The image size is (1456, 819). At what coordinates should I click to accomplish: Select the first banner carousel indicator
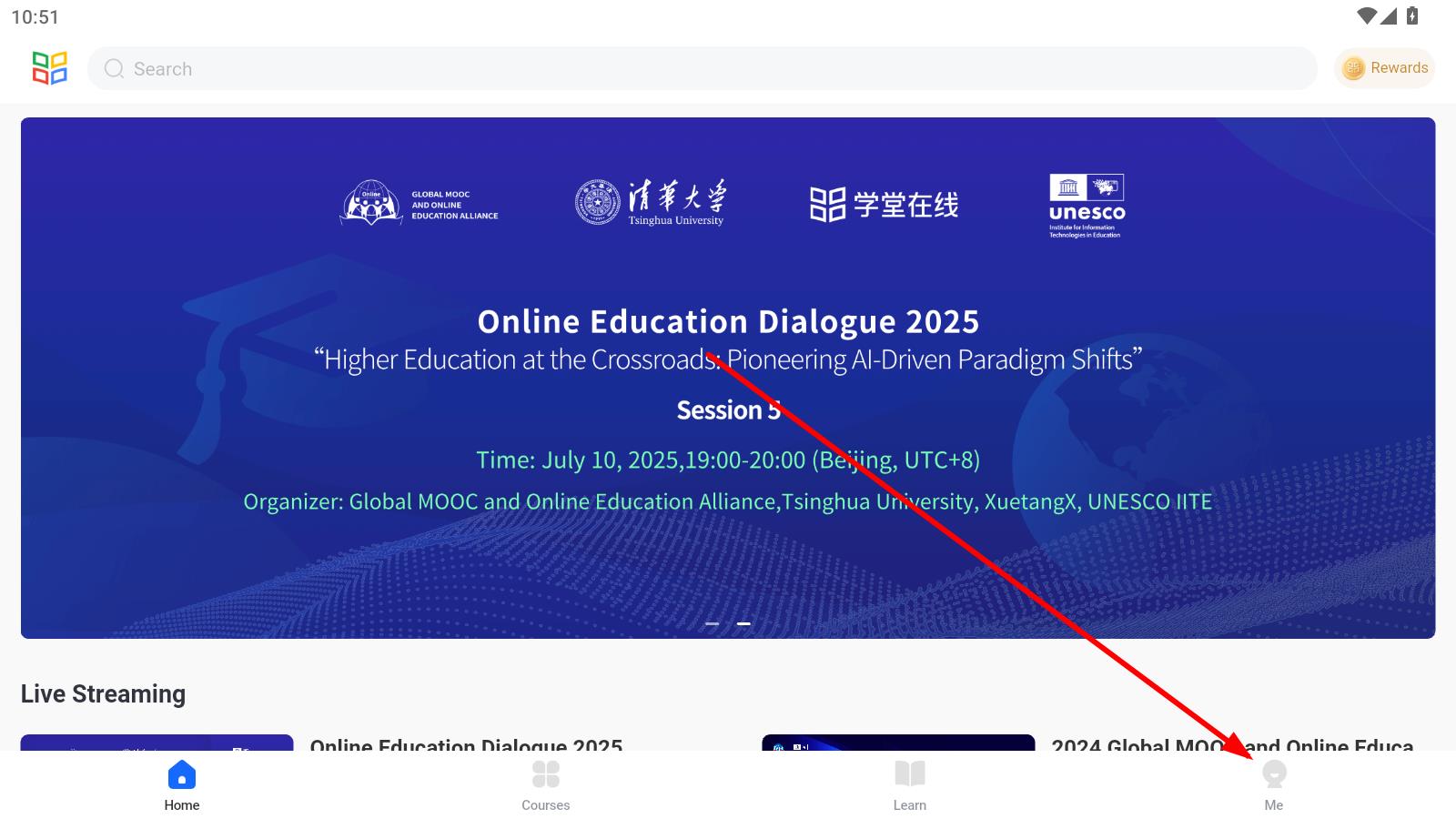713,623
